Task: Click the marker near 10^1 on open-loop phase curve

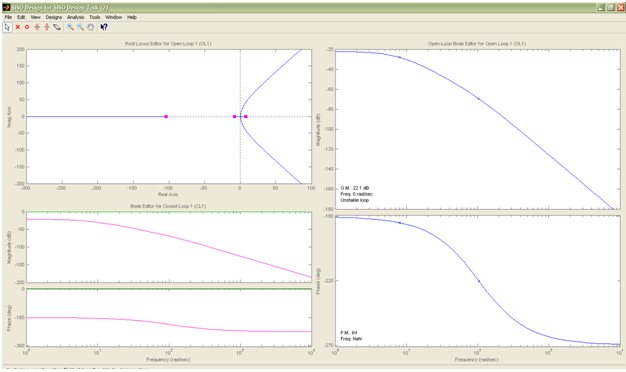Action: tap(400, 223)
